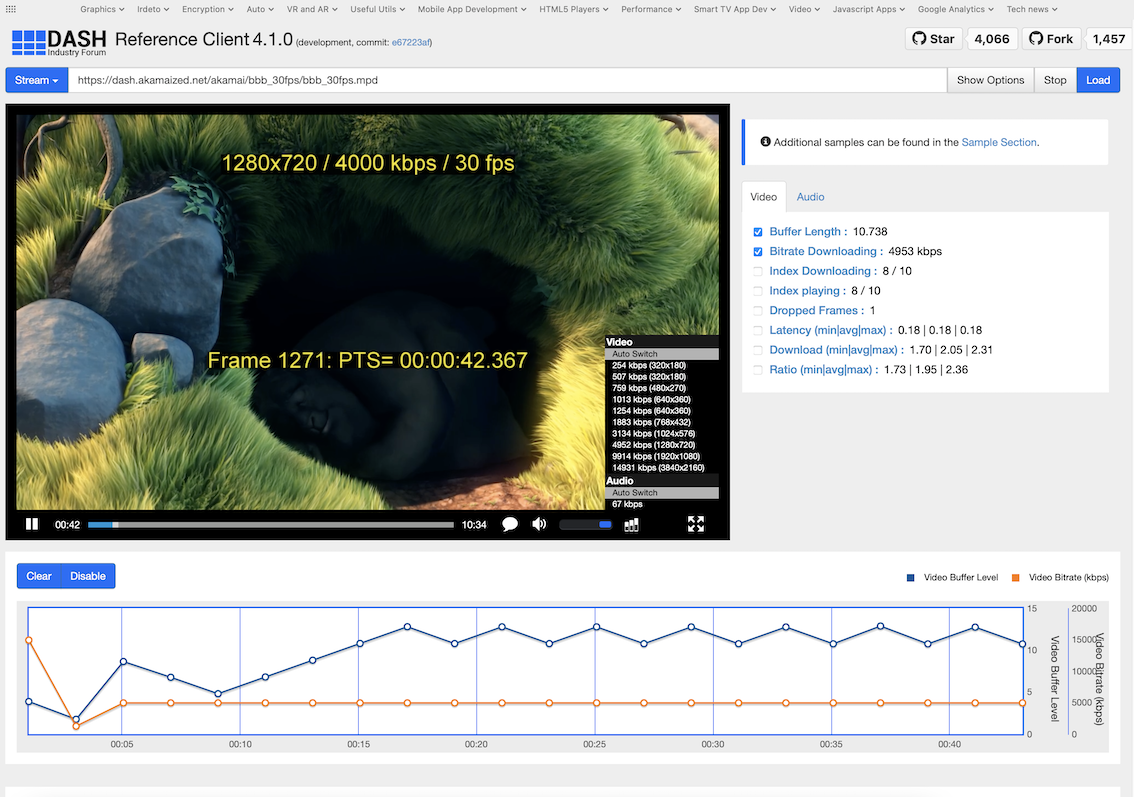
Task: Click the GitHub Fork button
Action: pos(1052,39)
